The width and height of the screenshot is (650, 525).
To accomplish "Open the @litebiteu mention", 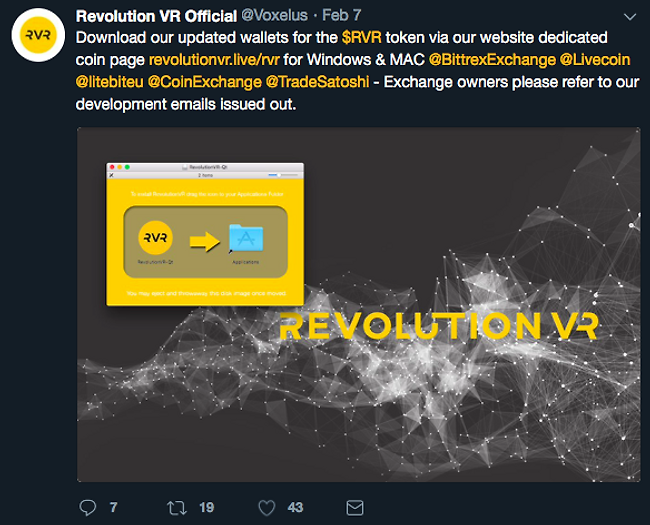I will (109, 82).
